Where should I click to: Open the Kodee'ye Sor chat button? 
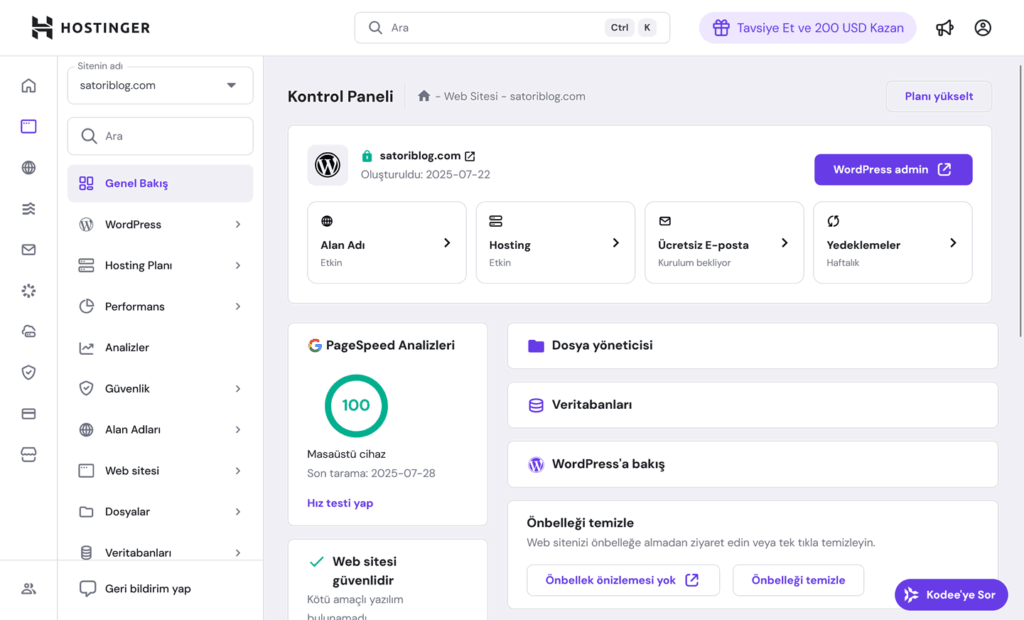pos(951,595)
